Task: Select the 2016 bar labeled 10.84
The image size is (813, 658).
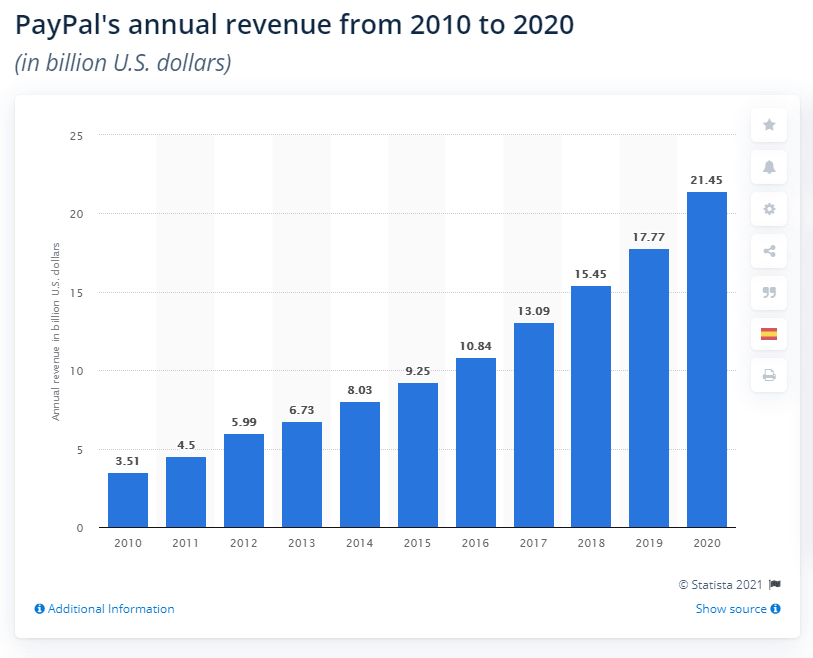Action: point(476,442)
